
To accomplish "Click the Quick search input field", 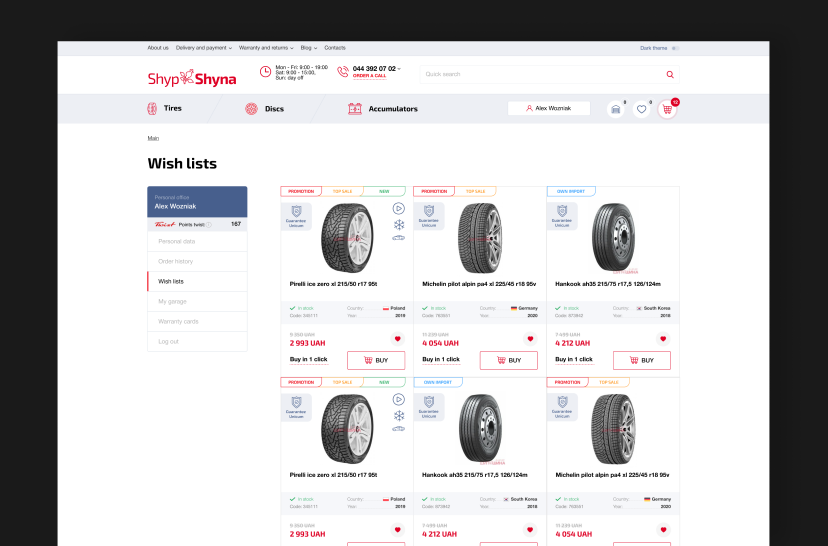I will pyautogui.click(x=540, y=74).
